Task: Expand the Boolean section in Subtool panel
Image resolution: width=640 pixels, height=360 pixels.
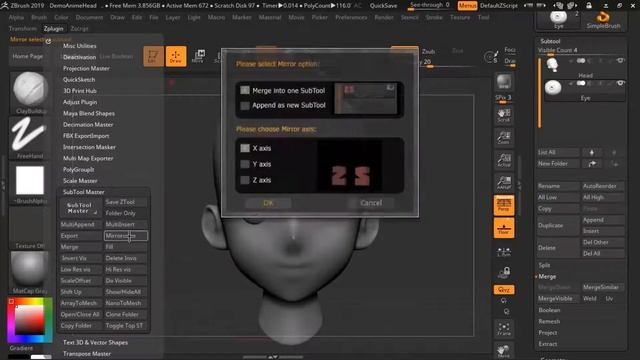Action: coord(549,310)
